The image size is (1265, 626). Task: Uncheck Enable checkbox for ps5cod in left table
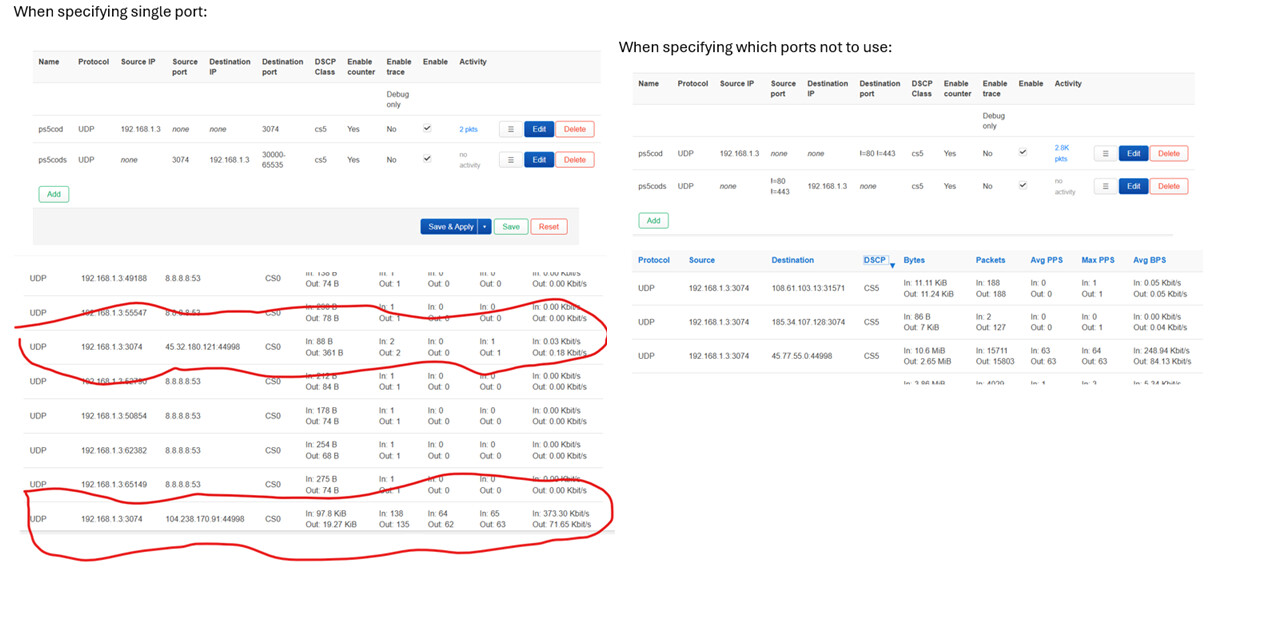click(427, 129)
